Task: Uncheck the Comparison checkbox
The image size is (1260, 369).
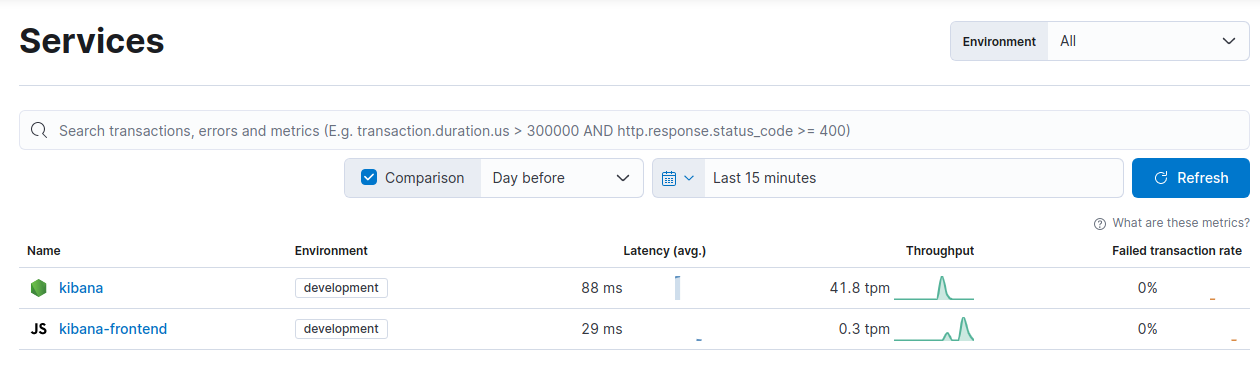Action: click(x=369, y=178)
